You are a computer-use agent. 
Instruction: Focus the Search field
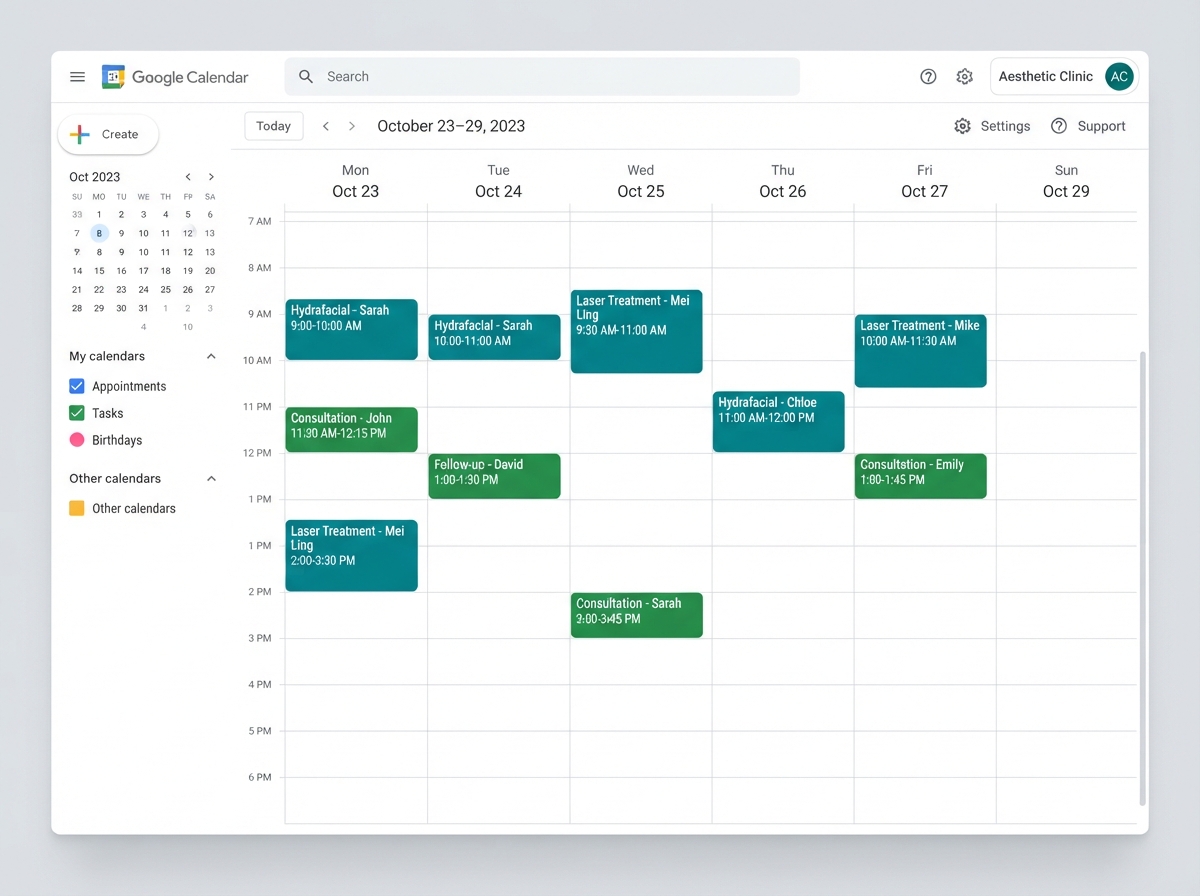click(542, 76)
